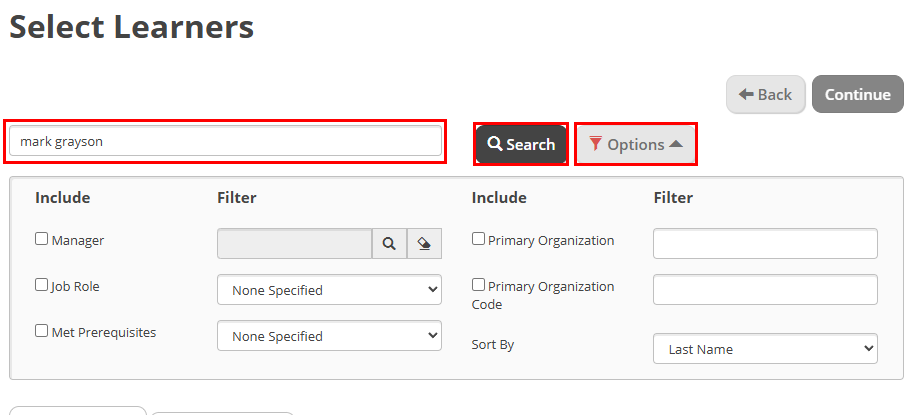Focus the Primary Organization filter text box

(765, 243)
